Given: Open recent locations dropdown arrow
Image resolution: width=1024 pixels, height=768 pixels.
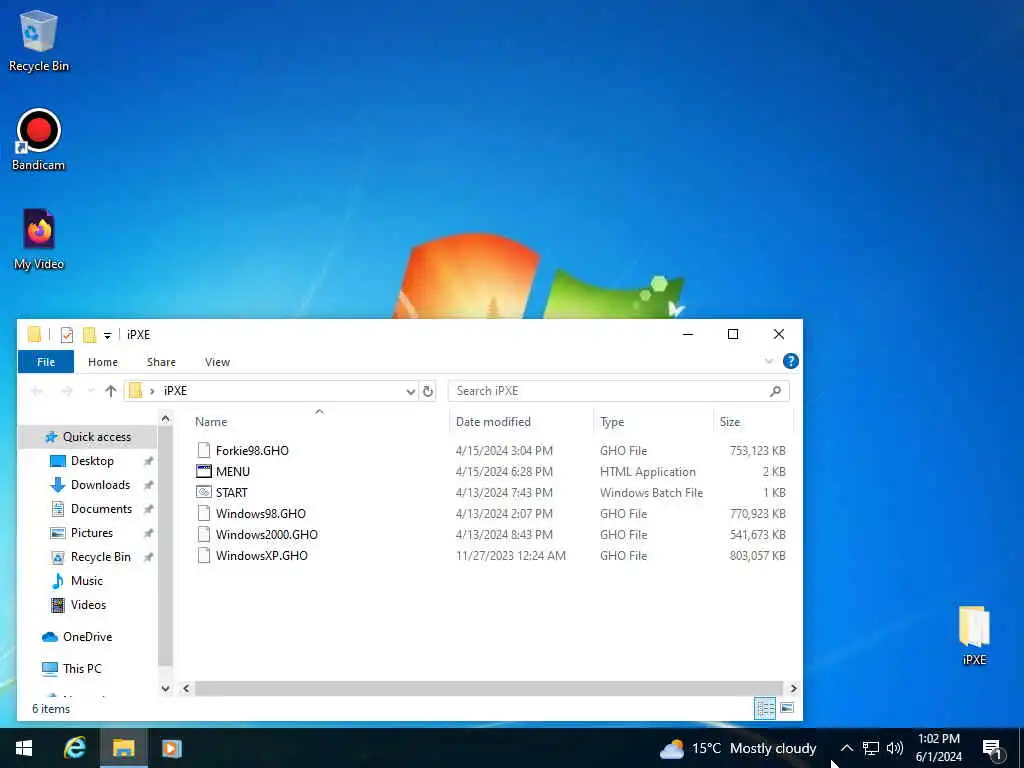Looking at the screenshot, I should click(90, 391).
